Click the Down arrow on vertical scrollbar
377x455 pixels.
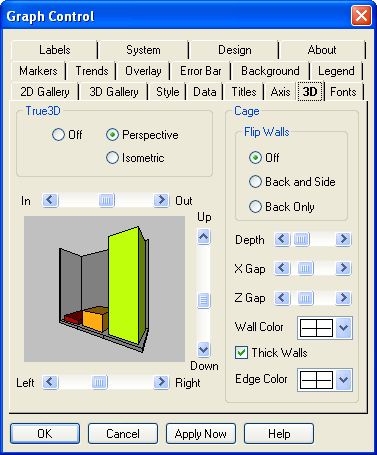pyautogui.click(x=203, y=350)
